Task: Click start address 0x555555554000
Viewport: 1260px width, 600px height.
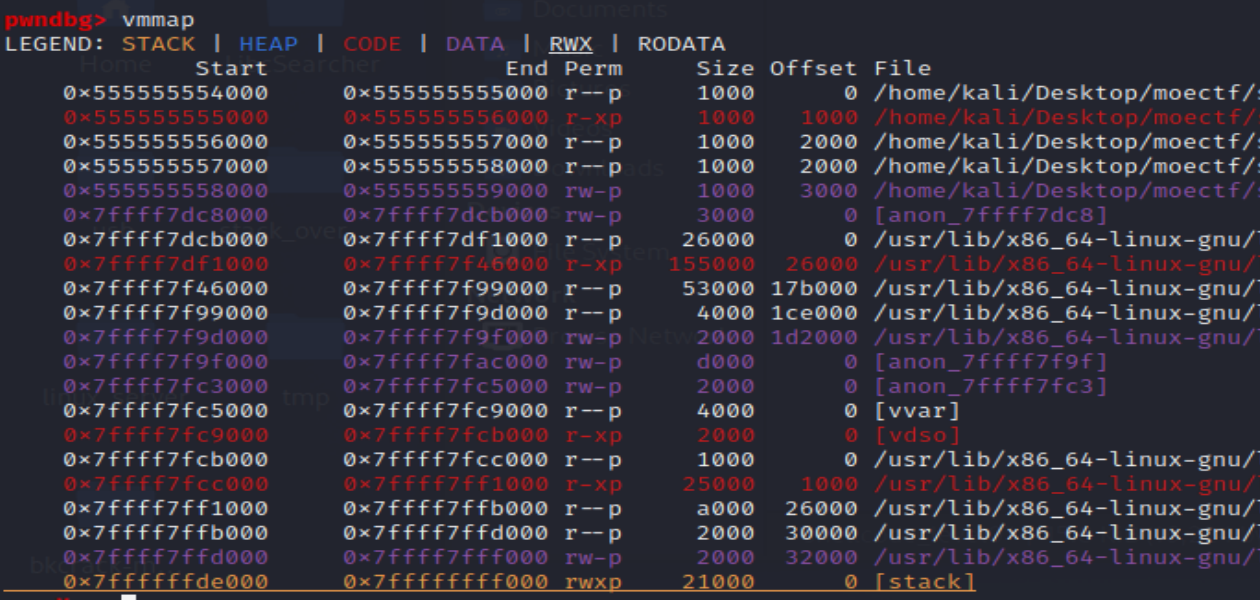Action: (x=165, y=93)
